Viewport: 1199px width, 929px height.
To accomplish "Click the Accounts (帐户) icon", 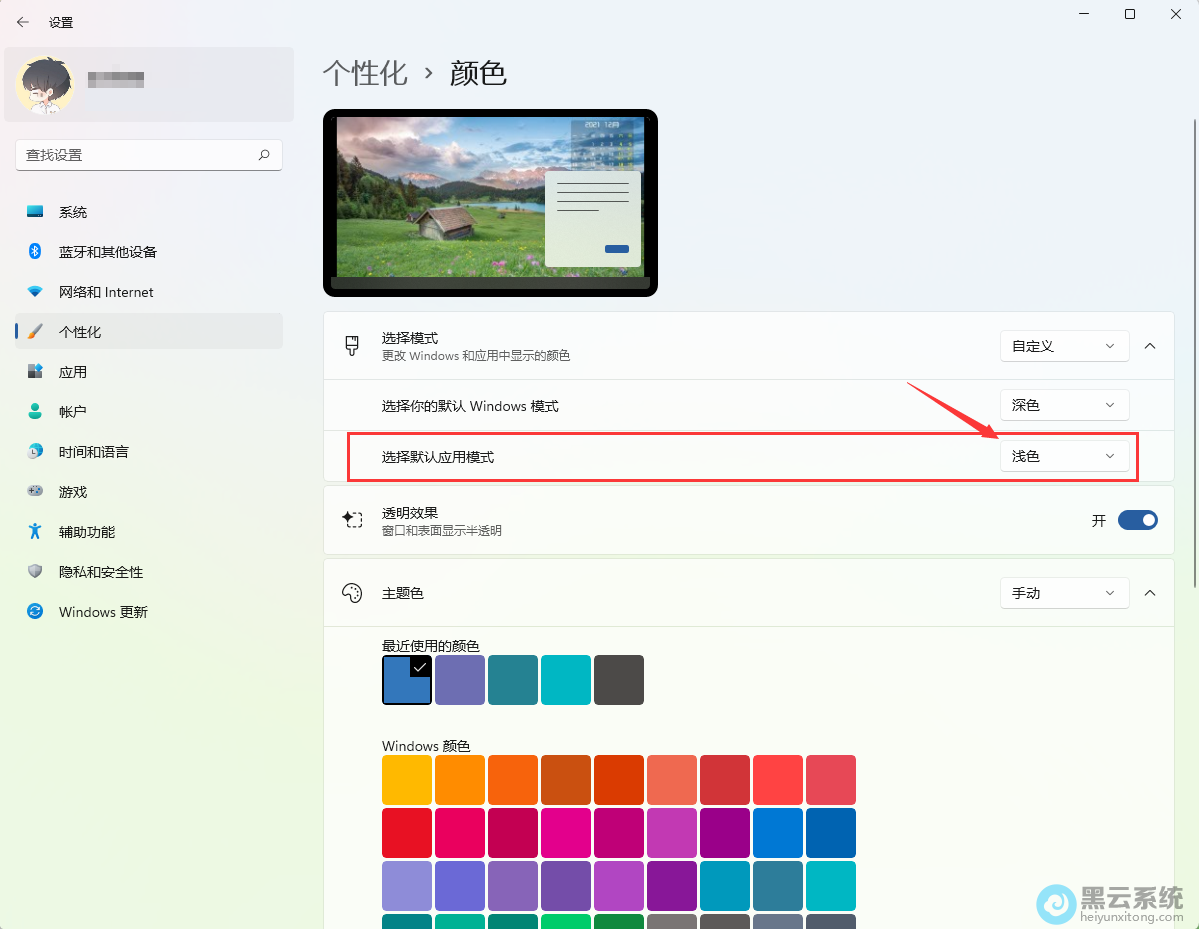I will (x=35, y=412).
